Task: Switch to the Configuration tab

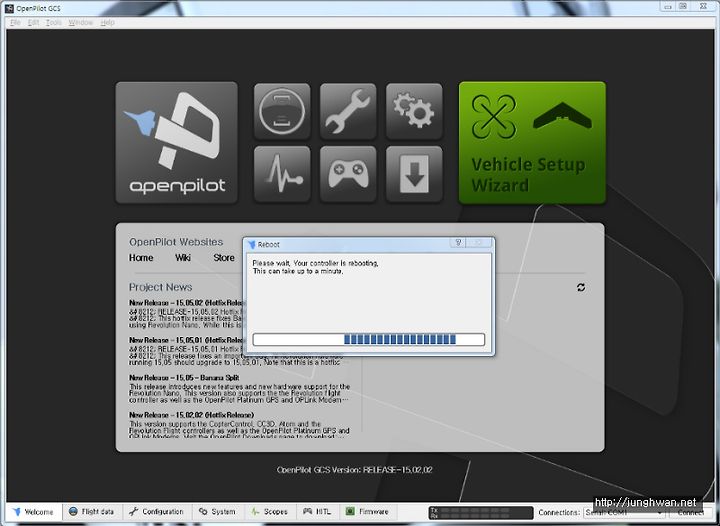Action: [157, 511]
